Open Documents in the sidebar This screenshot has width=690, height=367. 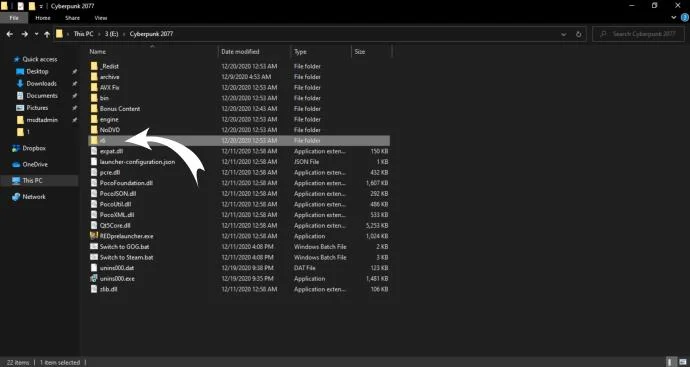coord(42,95)
